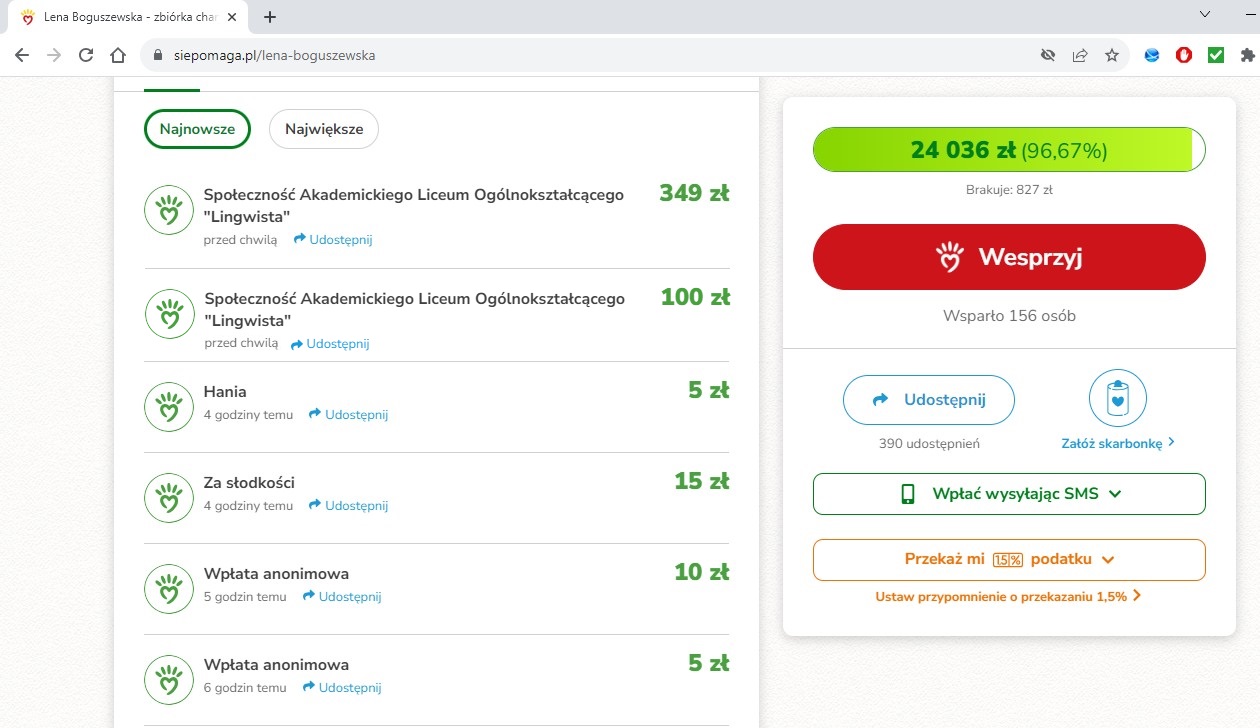The height and width of the screenshot is (728, 1260).
Task: Select the Lena Boguszewska browser tab
Action: click(130, 17)
